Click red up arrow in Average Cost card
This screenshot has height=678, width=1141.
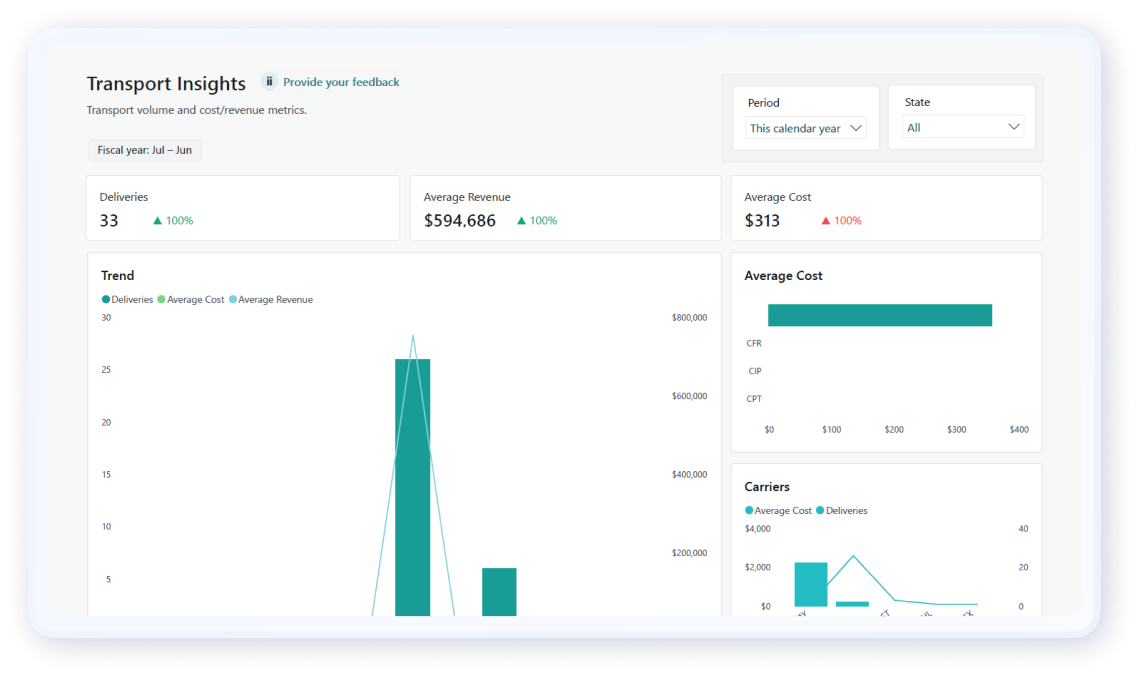pos(825,221)
